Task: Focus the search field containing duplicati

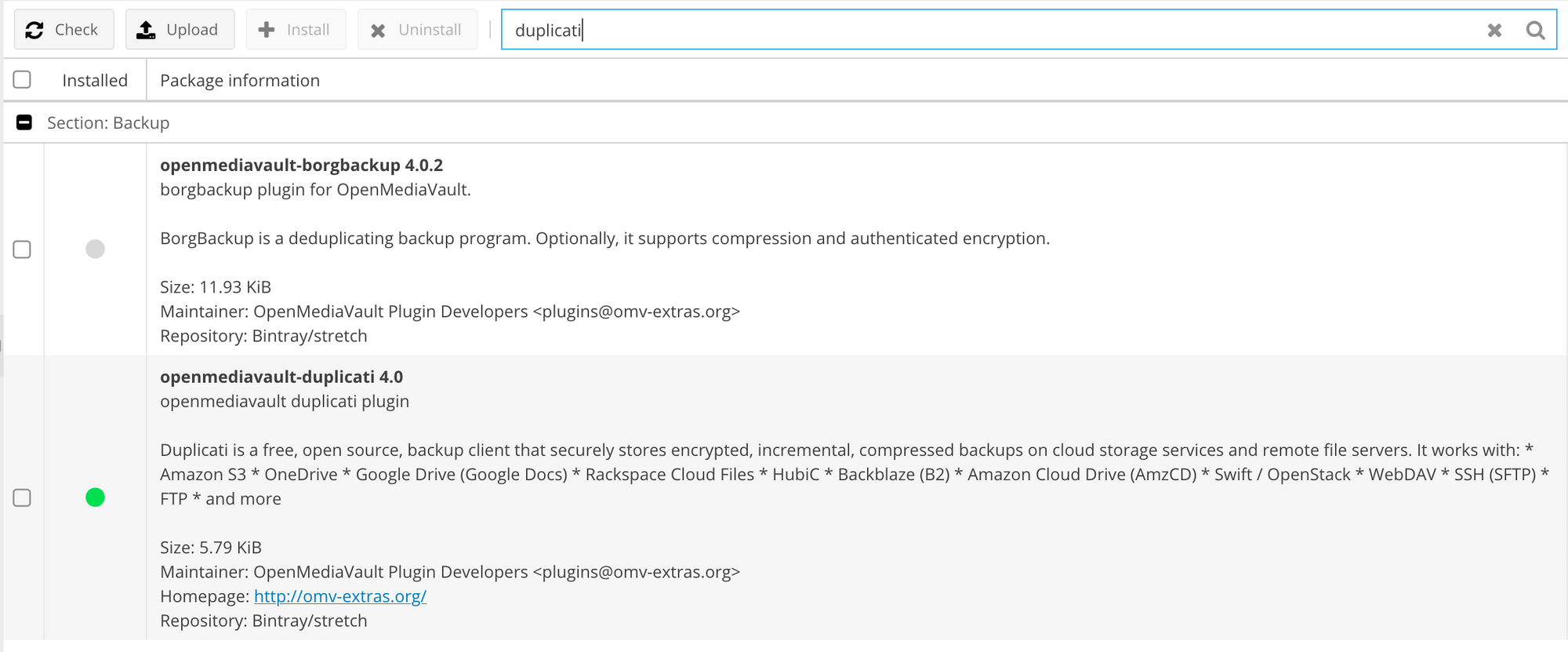Action: (992, 30)
